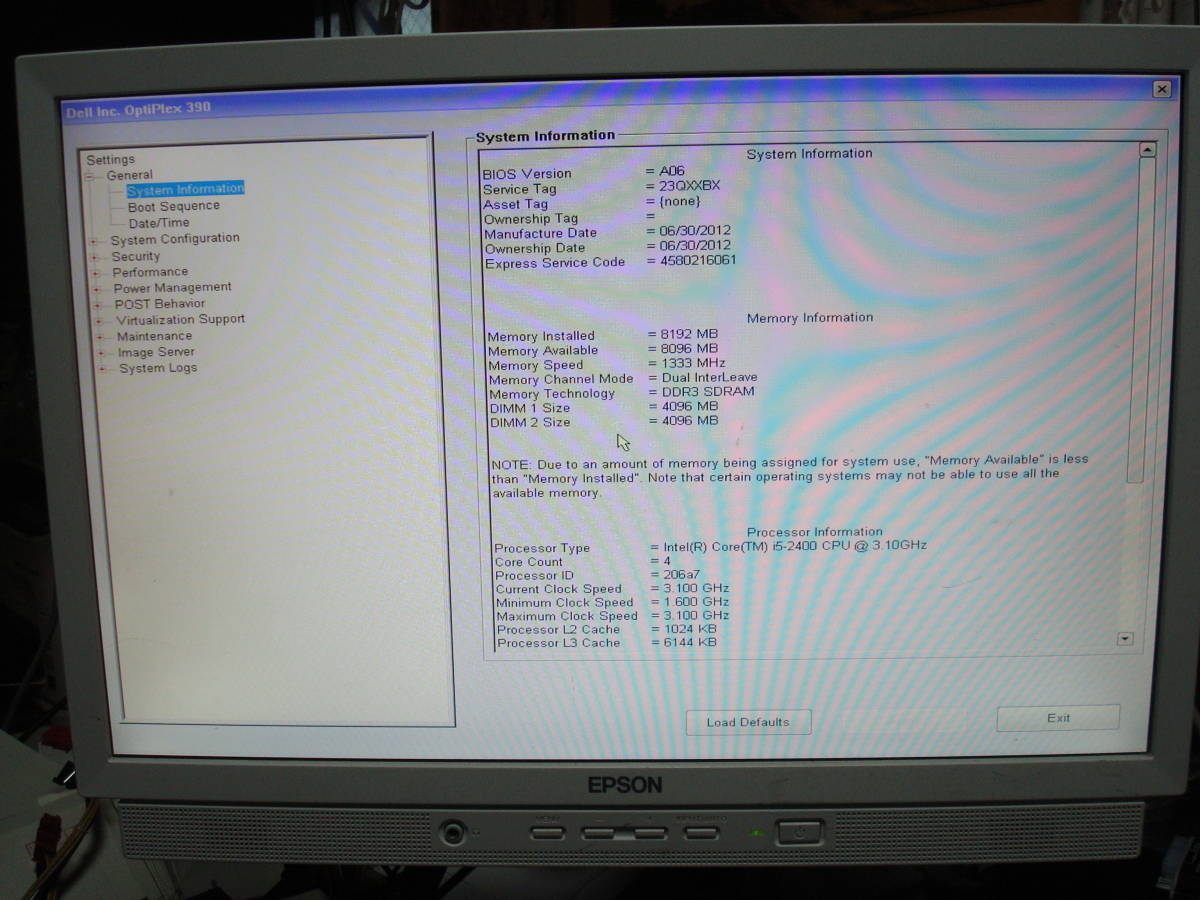Click the 'Dual InterLeave' channel mode value
This screenshot has height=900, width=1200.
(710, 377)
